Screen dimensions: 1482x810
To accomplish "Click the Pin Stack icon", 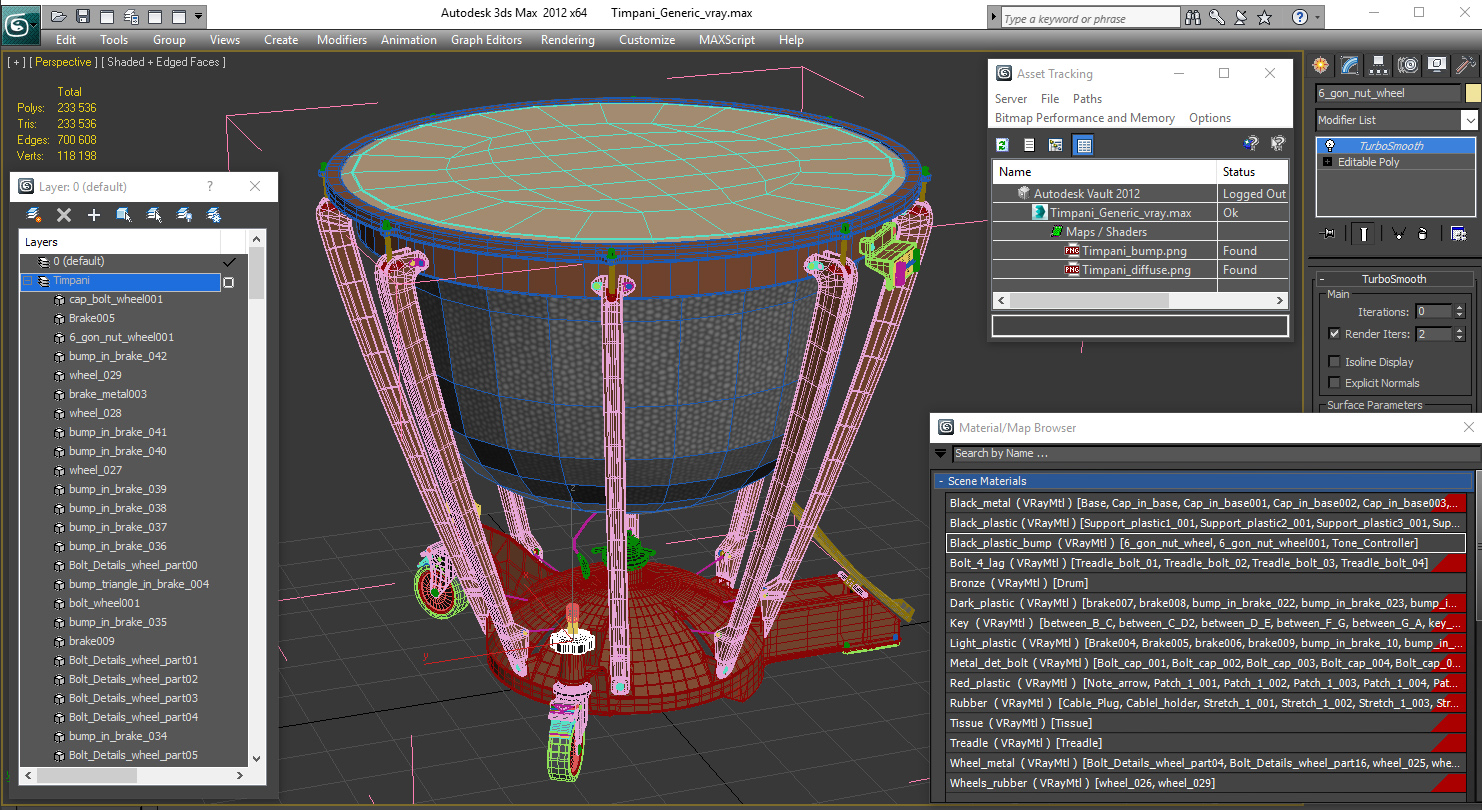I will tap(1328, 234).
